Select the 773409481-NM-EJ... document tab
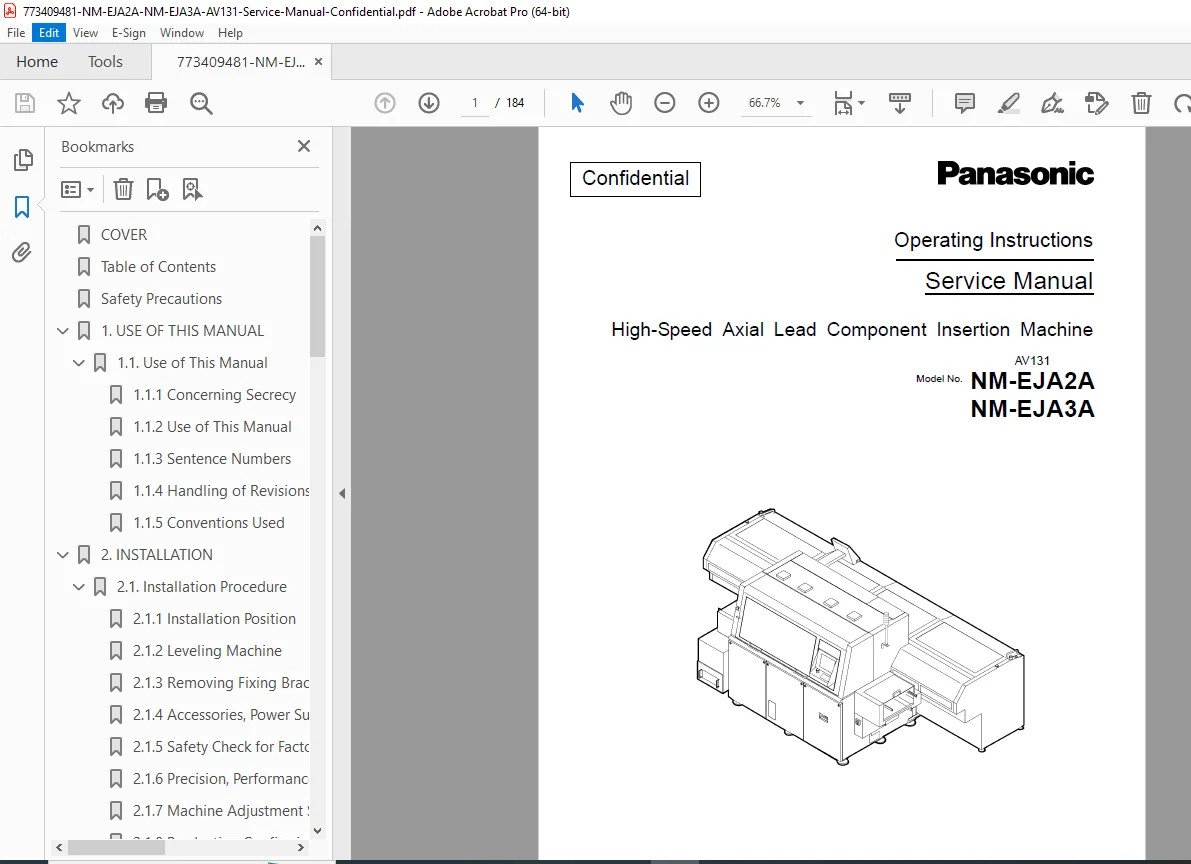Image resolution: width=1191 pixels, height=864 pixels. tap(241, 62)
